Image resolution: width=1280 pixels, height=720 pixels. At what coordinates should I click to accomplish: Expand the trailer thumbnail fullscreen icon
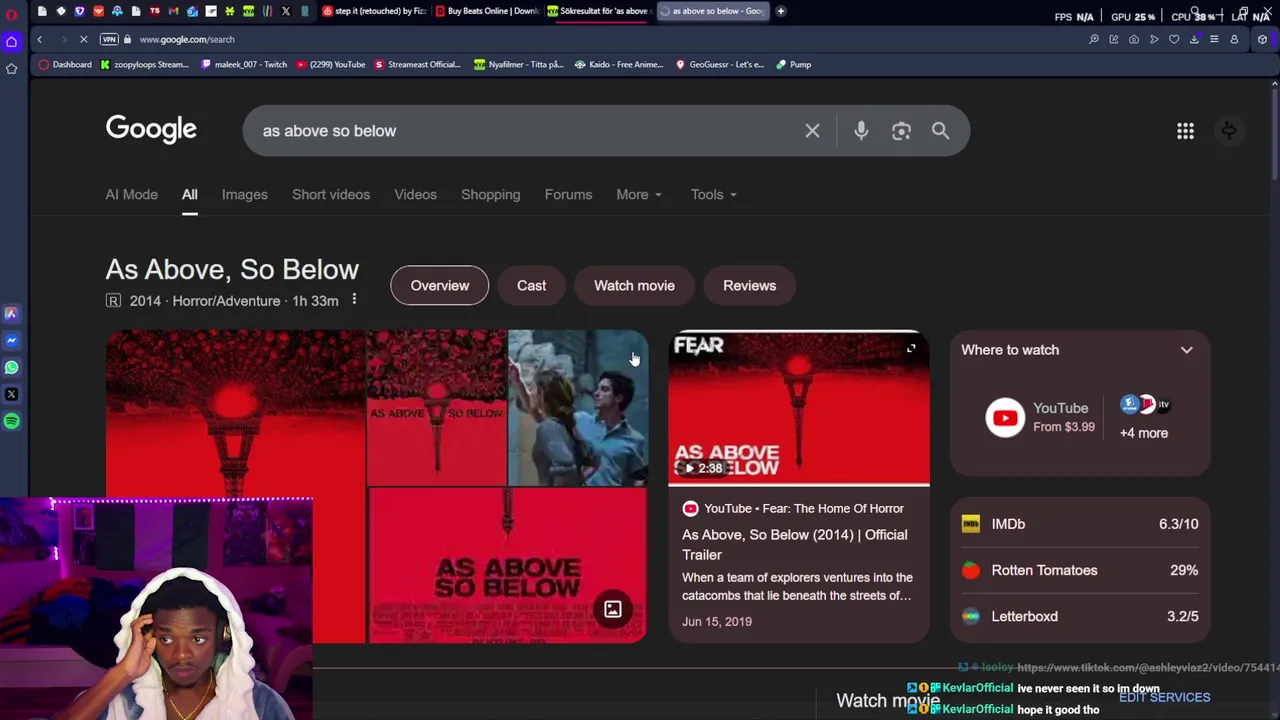911,349
